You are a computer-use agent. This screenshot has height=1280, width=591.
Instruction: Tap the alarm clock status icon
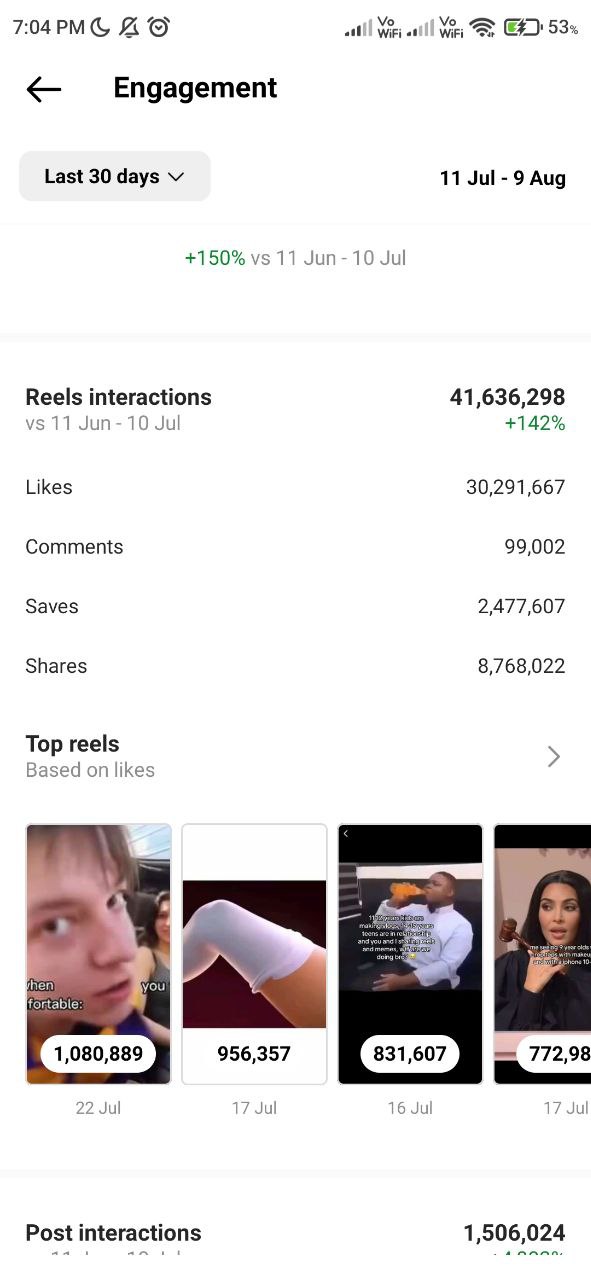[158, 28]
